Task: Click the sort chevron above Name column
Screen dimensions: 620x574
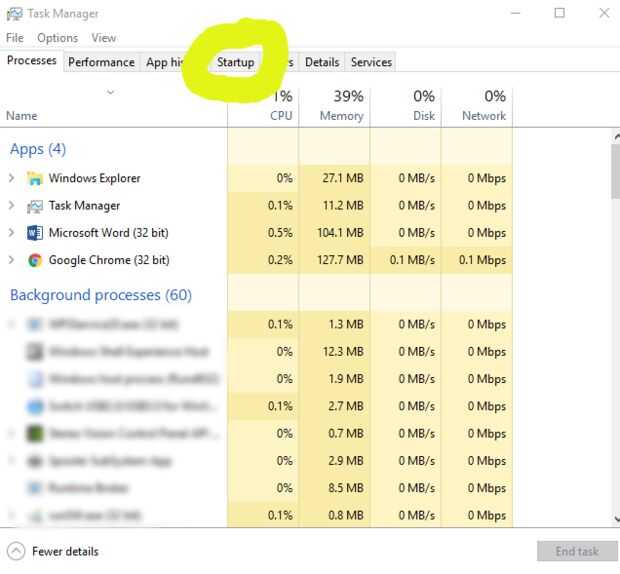Action: click(x=111, y=92)
